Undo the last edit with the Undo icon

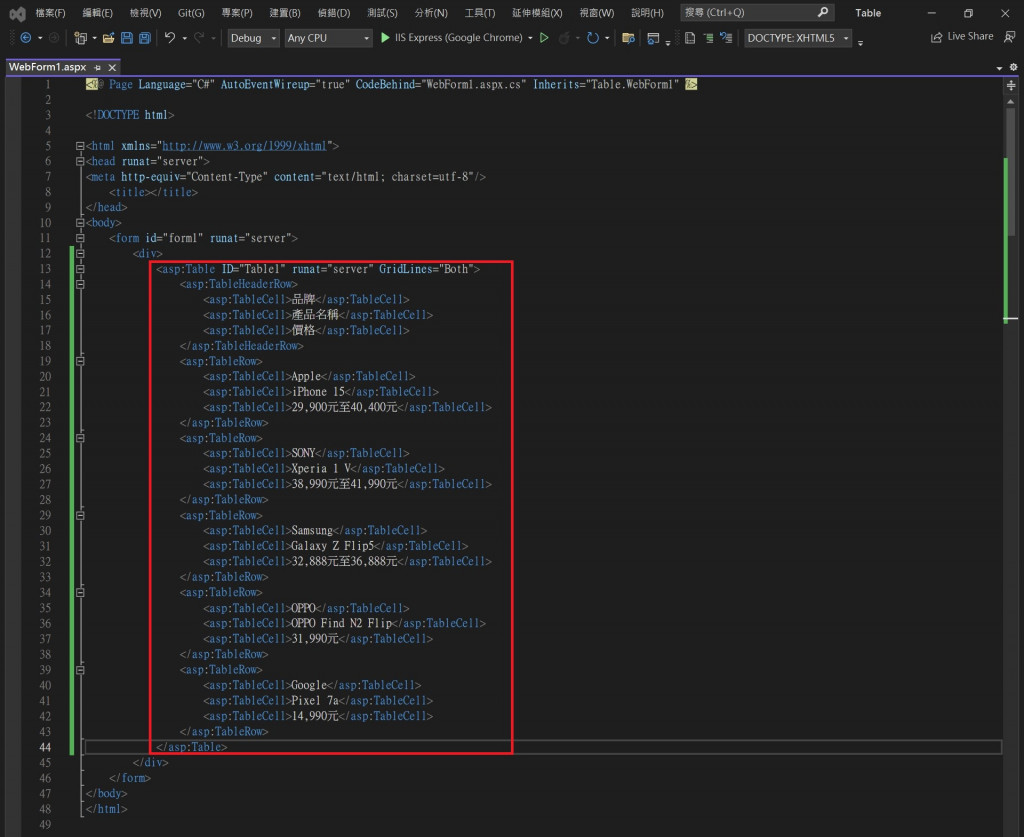(x=170, y=38)
